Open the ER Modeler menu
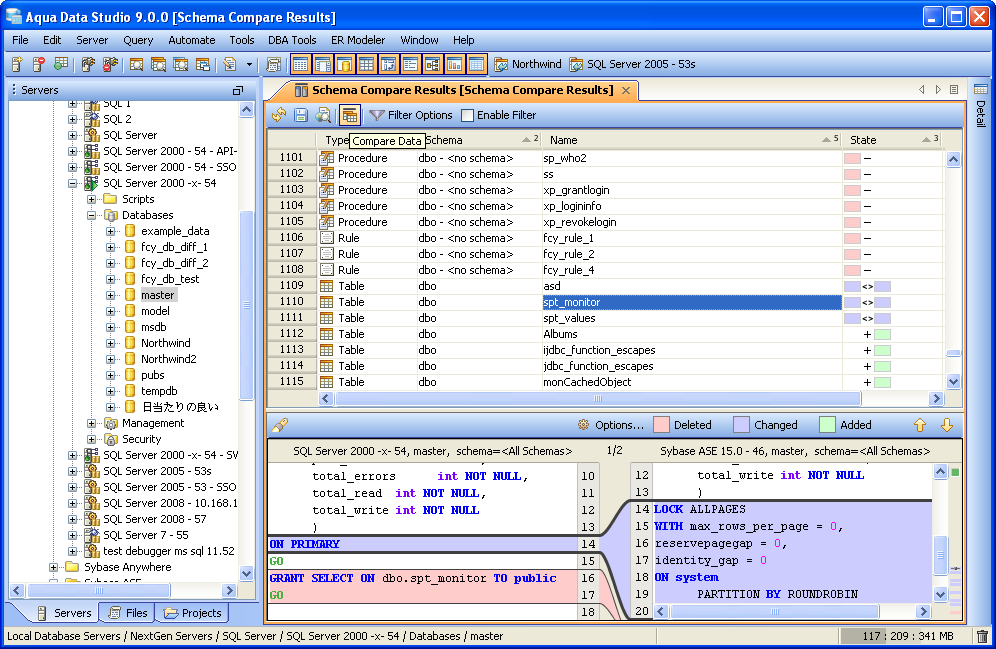Viewport: 996px width, 649px height. pyautogui.click(x=358, y=40)
